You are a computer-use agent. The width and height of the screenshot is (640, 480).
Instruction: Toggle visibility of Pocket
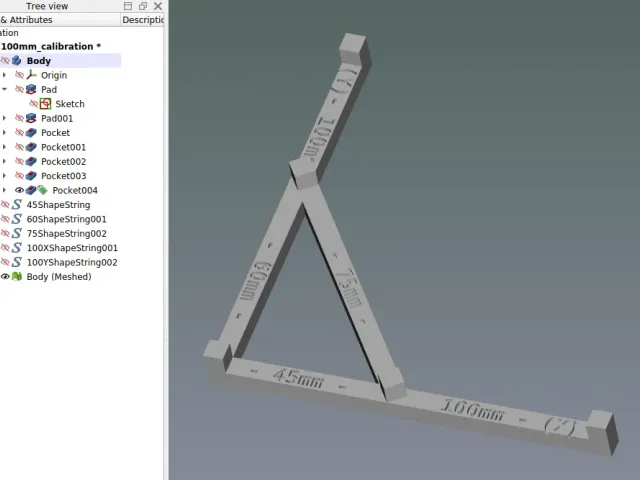click(x=19, y=133)
